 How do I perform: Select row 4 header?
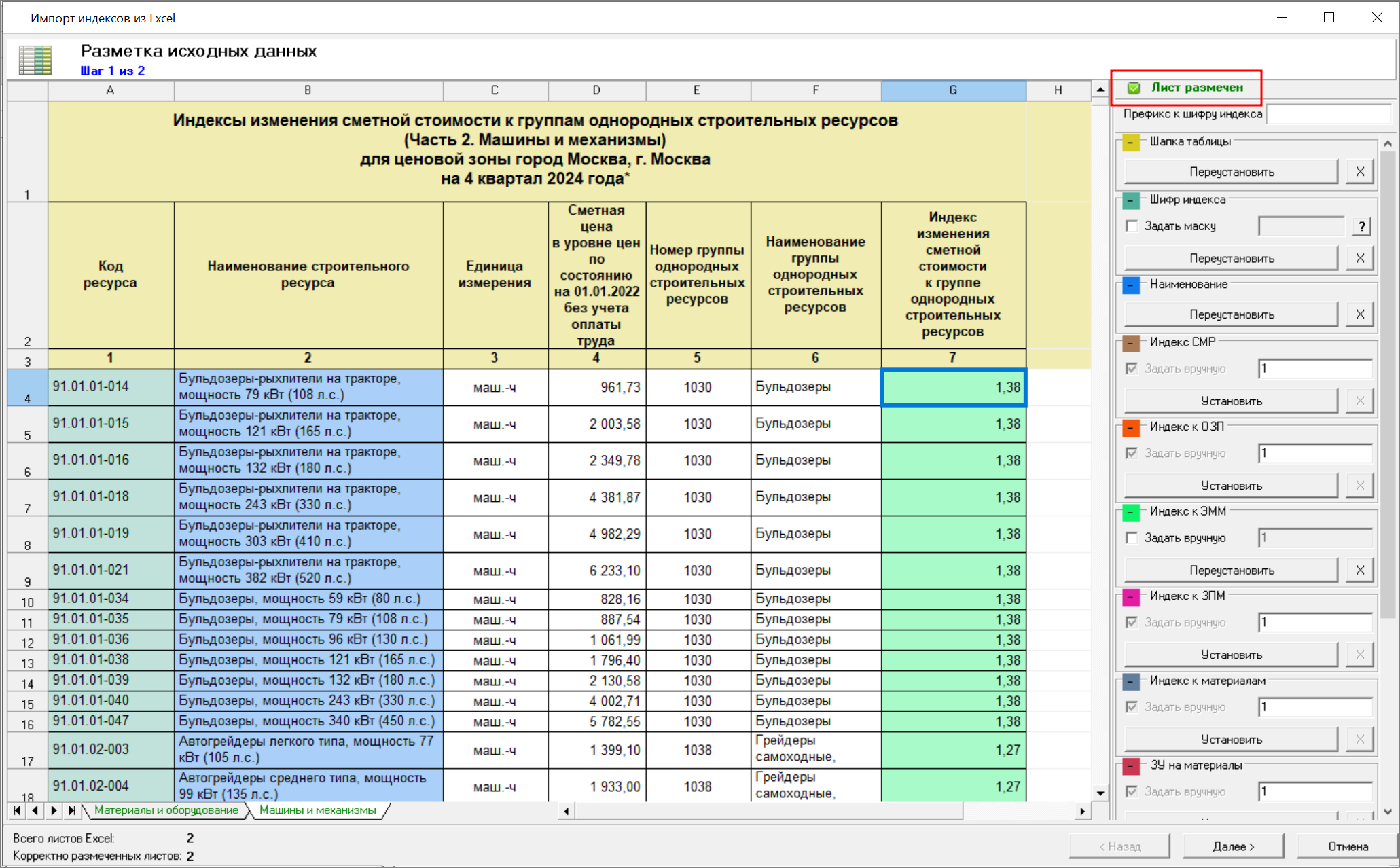(x=27, y=388)
